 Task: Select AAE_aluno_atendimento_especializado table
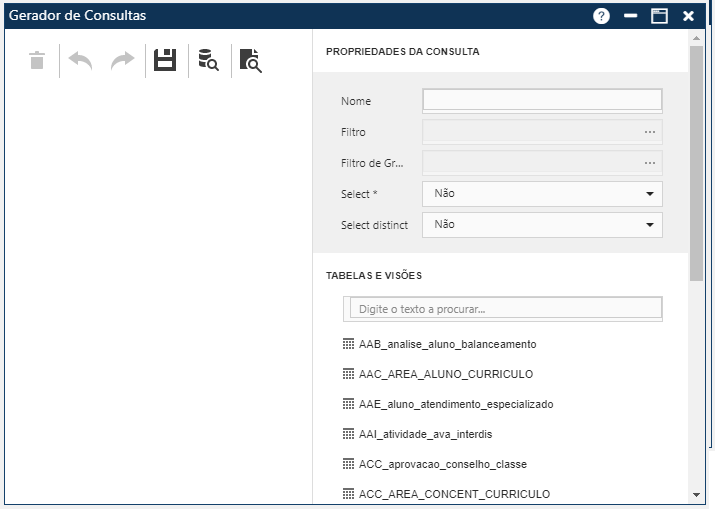pyautogui.click(x=455, y=404)
